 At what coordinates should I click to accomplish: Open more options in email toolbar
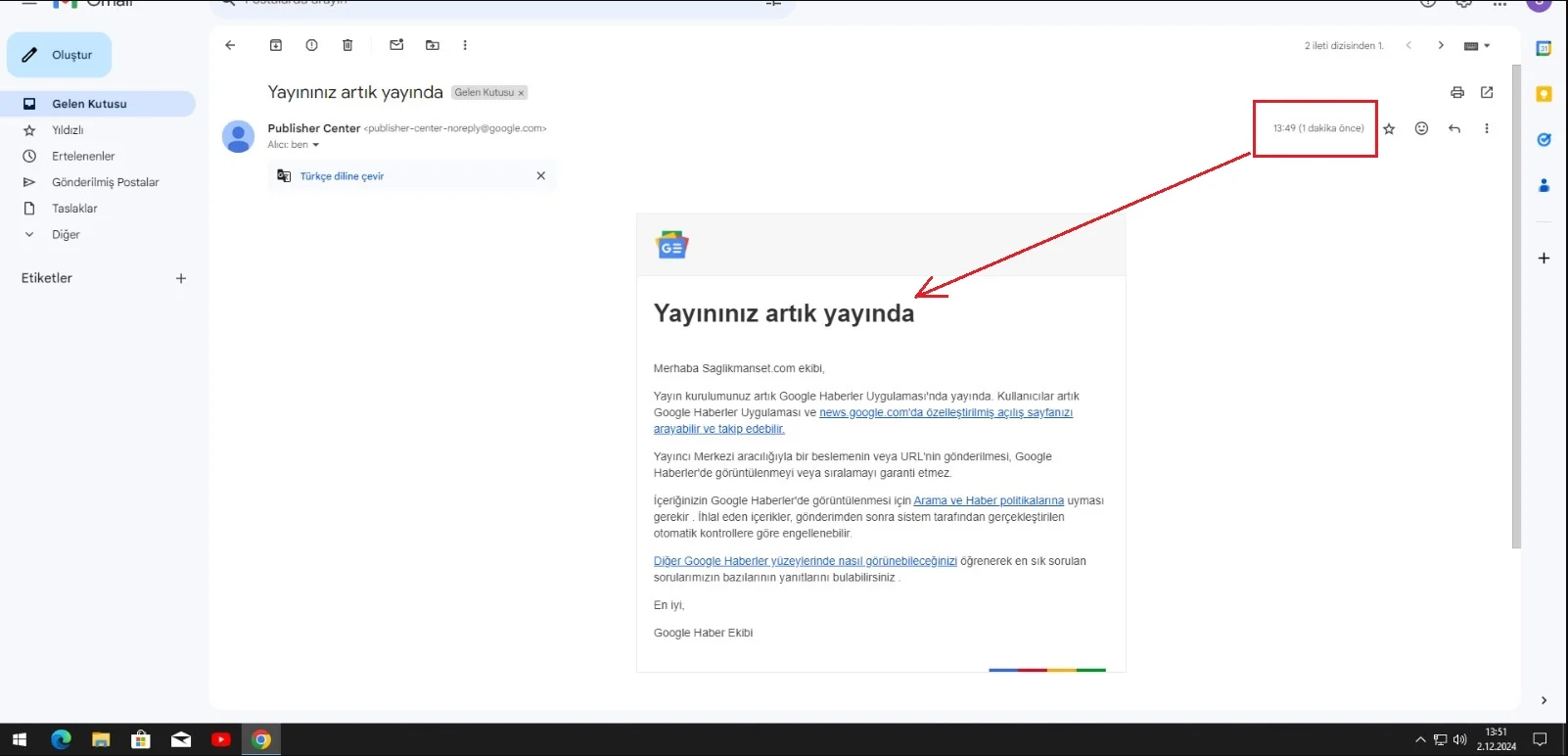[465, 45]
